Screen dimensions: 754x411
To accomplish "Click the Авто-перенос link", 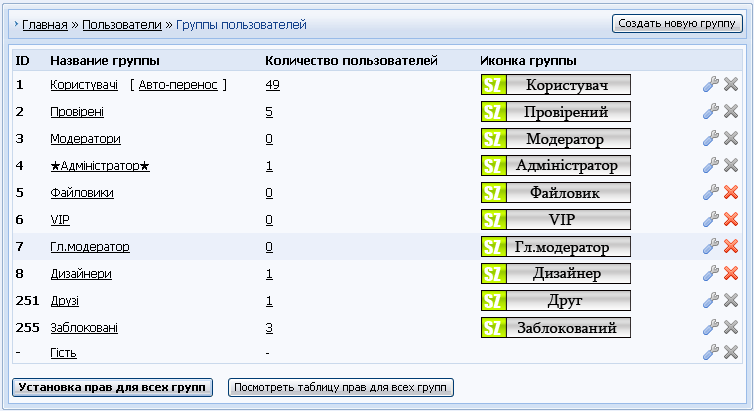I will [178, 85].
